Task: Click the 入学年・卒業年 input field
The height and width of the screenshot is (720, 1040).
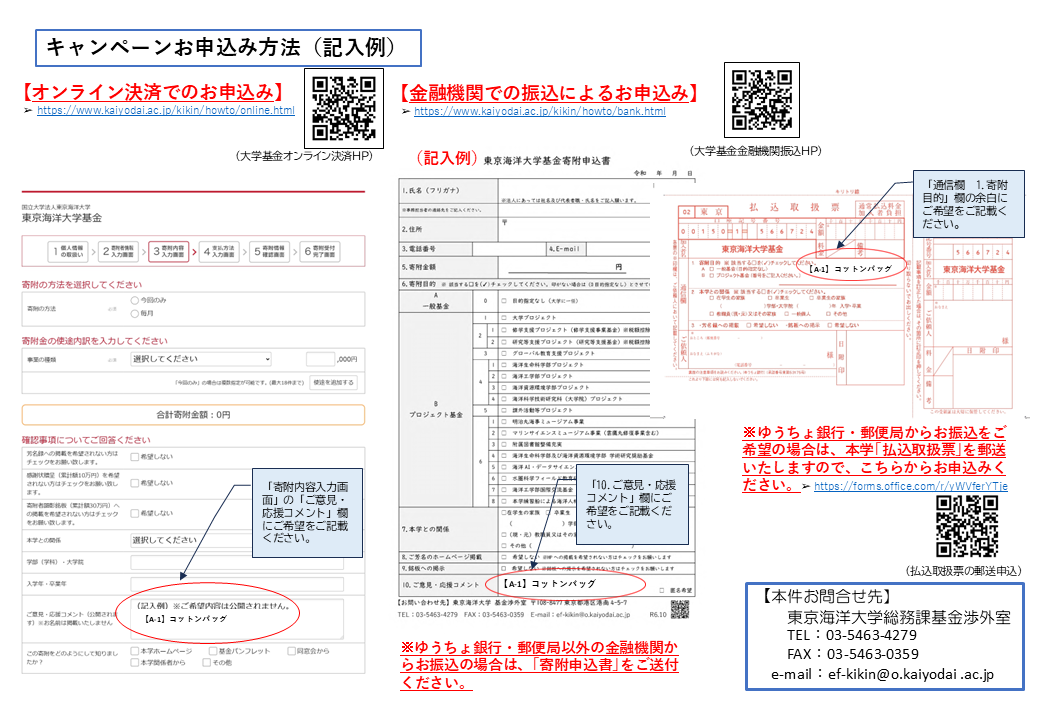Action: 237,584
